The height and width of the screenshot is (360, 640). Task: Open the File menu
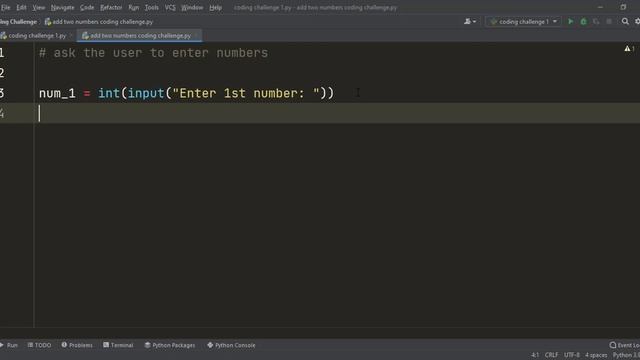click(x=6, y=7)
